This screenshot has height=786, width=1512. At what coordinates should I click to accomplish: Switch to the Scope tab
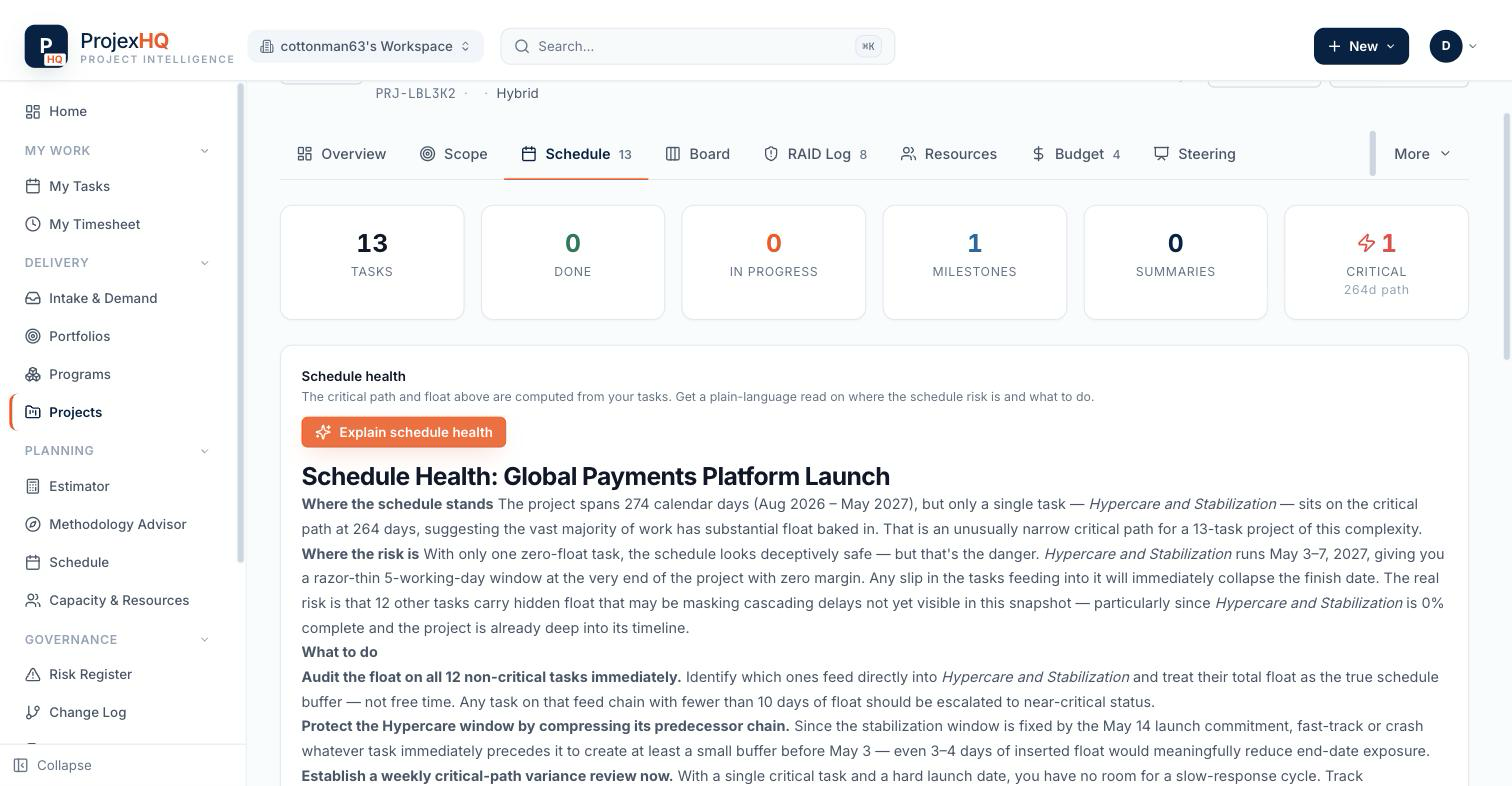pos(454,154)
